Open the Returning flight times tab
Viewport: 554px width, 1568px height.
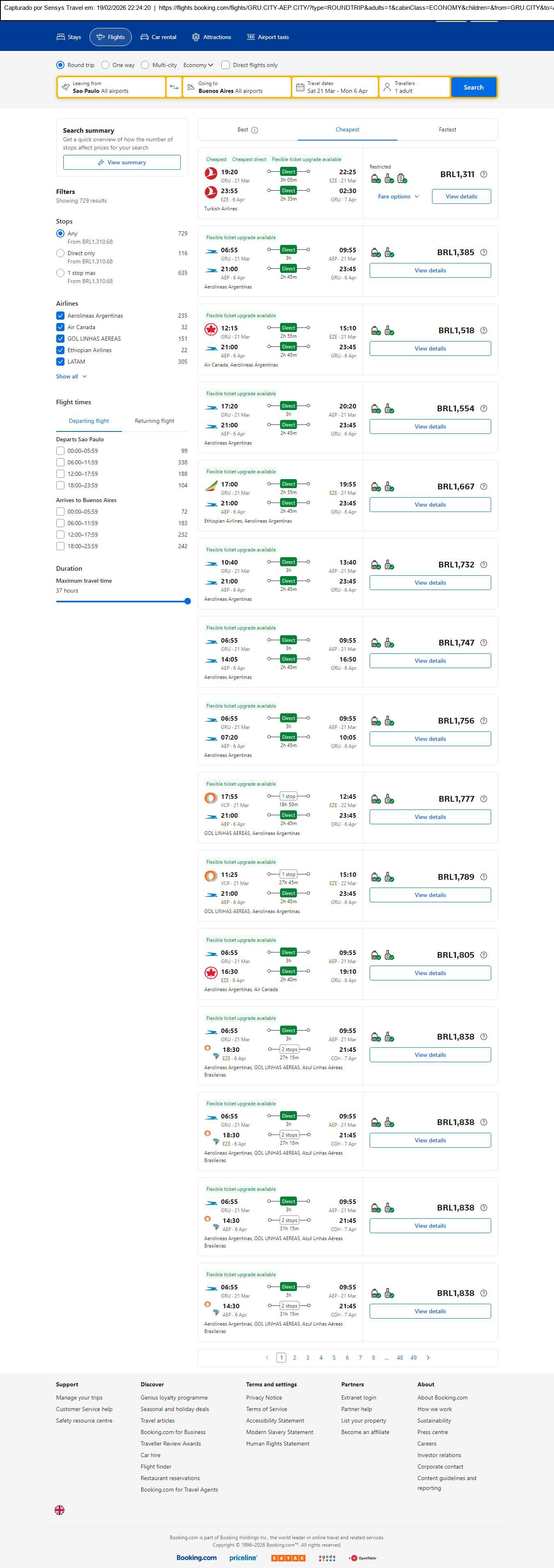(154, 421)
